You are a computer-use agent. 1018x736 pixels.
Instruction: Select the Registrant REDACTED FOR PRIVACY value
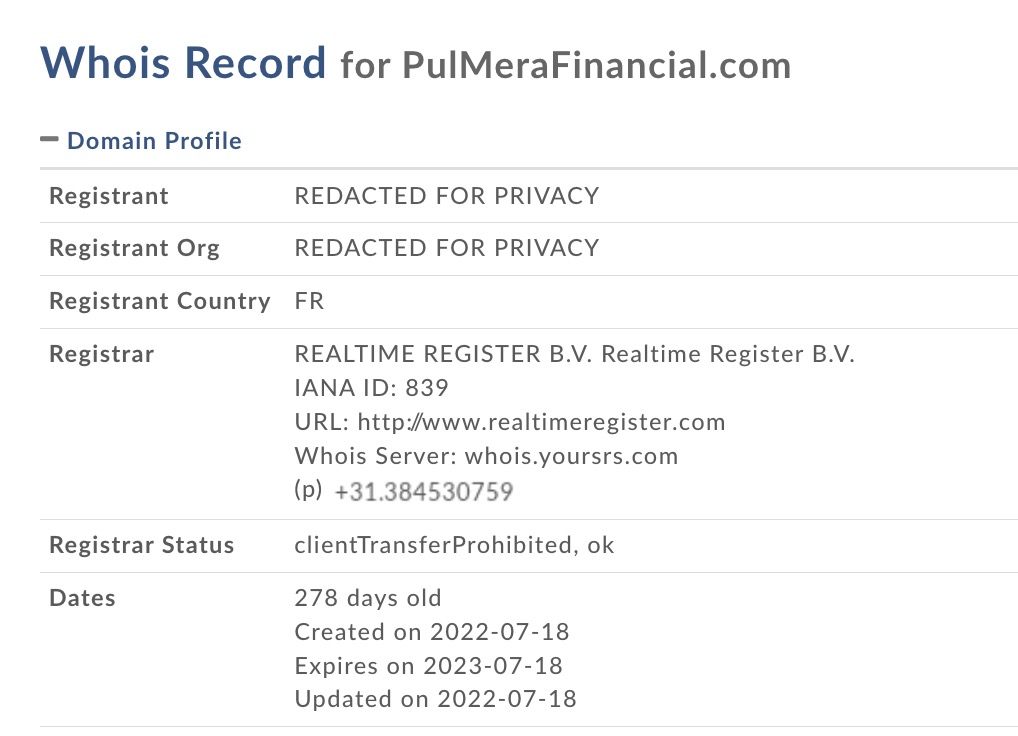pos(447,195)
